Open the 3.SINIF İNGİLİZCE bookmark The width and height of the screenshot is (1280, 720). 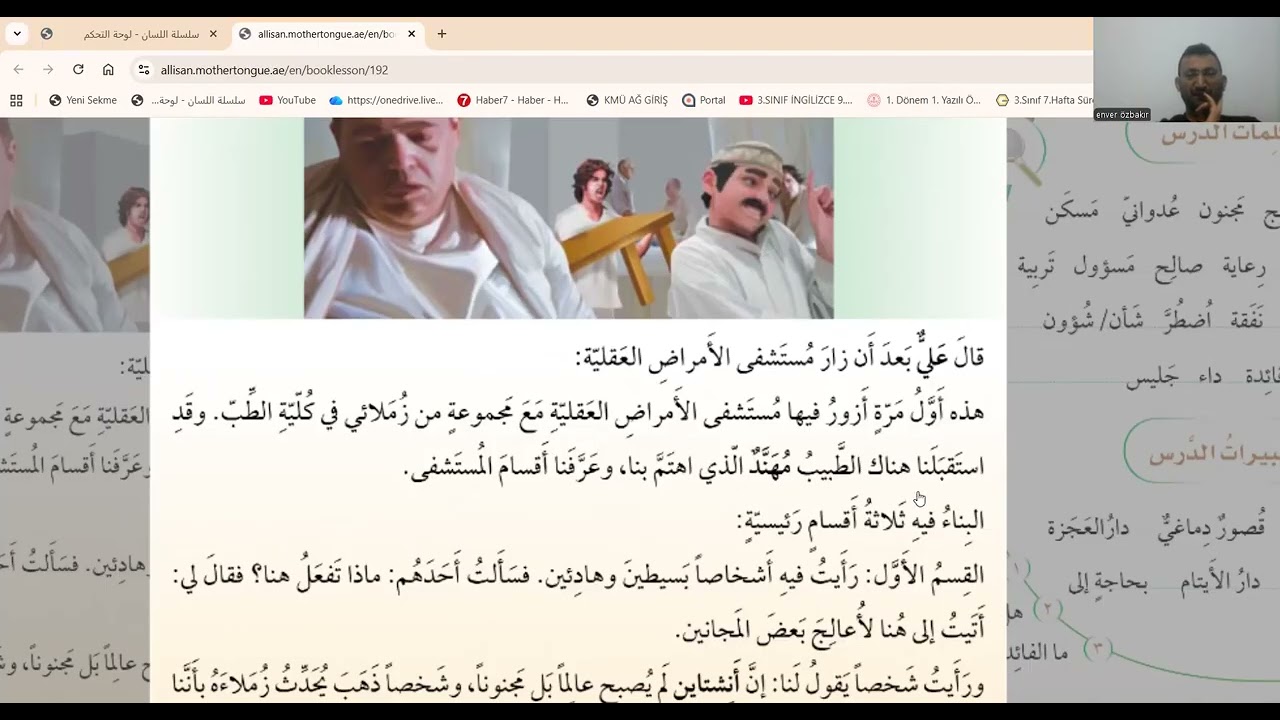[796, 100]
